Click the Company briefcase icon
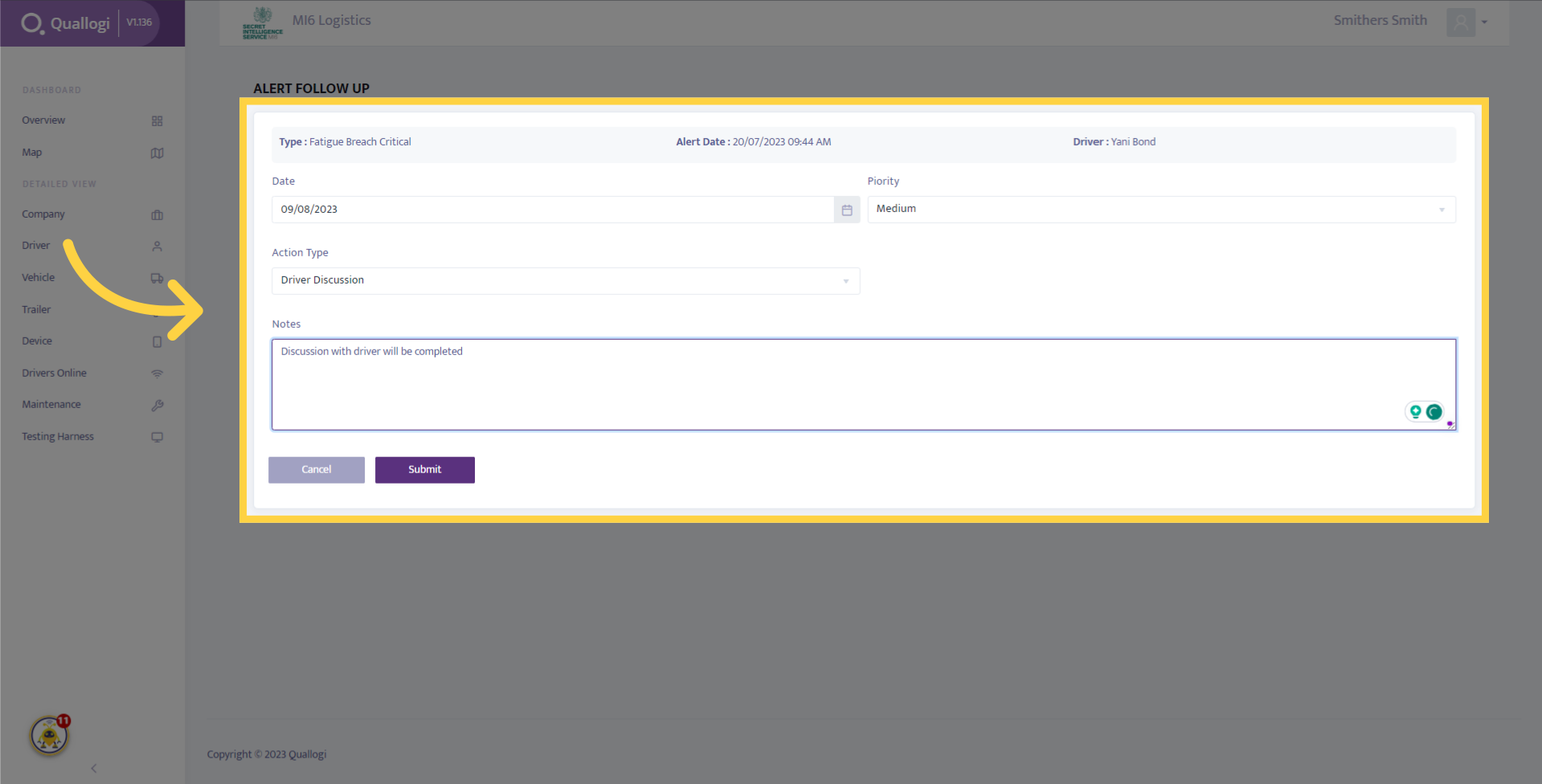This screenshot has width=1542, height=784. click(157, 215)
